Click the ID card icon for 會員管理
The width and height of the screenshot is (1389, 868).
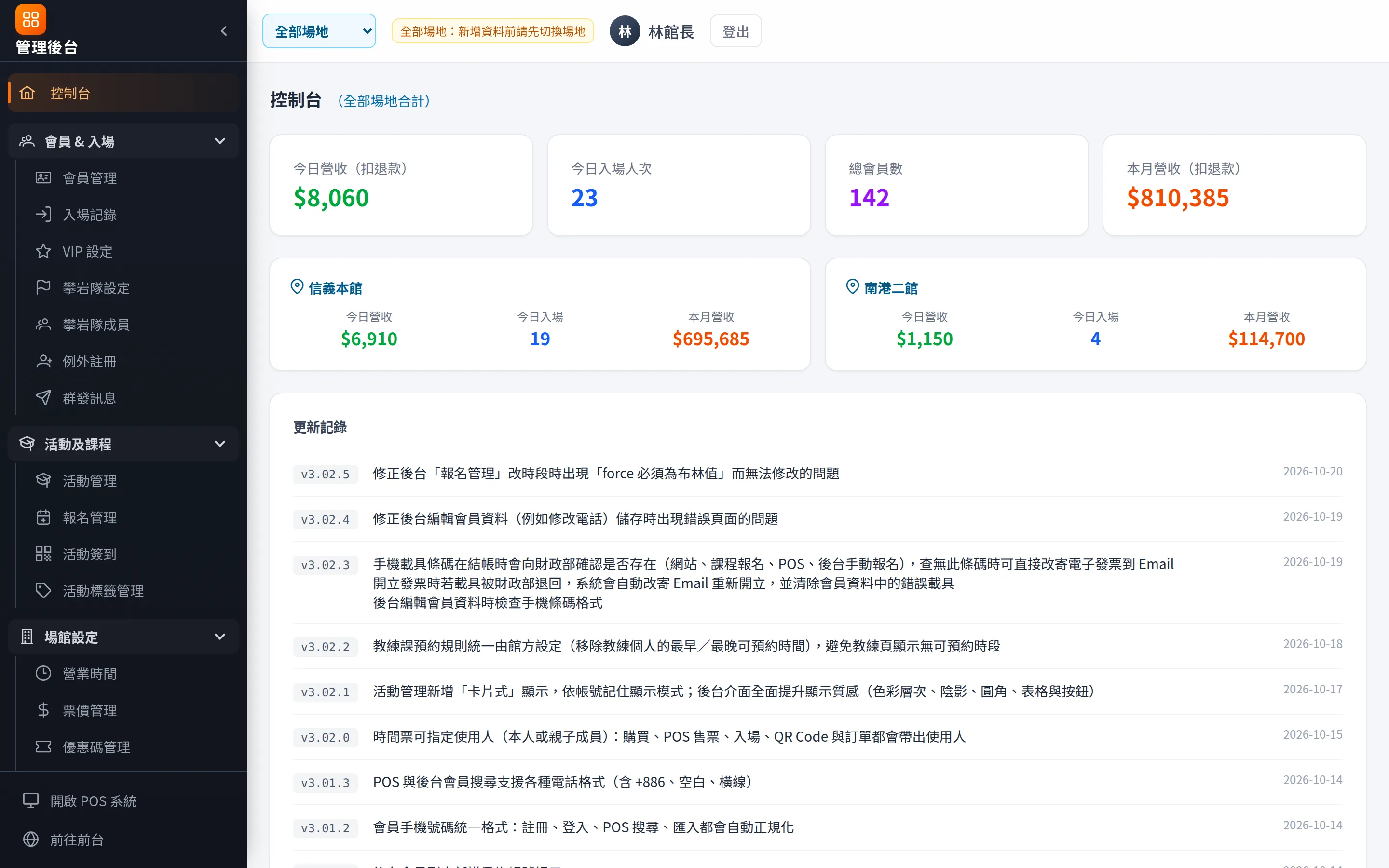point(43,178)
